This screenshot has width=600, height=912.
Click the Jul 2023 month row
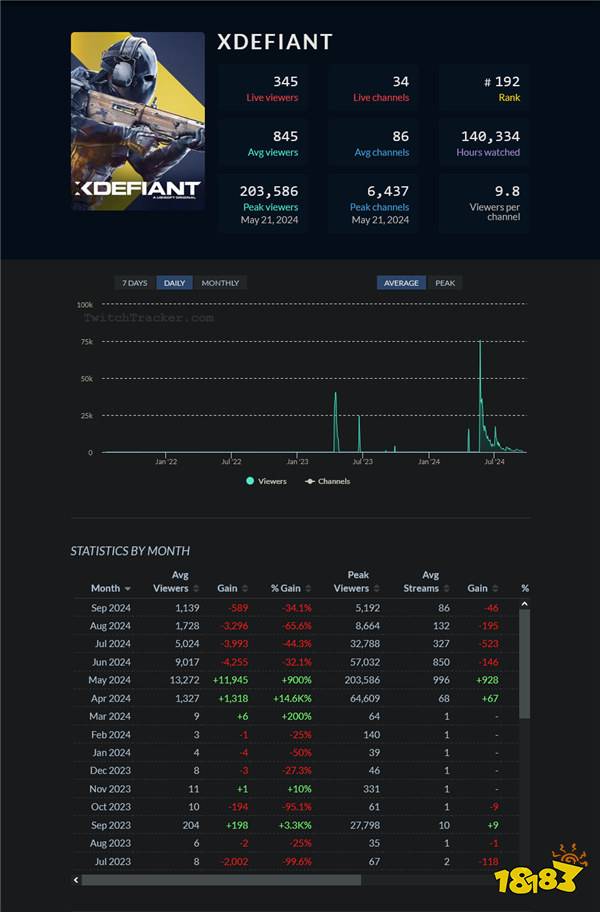(x=295, y=861)
